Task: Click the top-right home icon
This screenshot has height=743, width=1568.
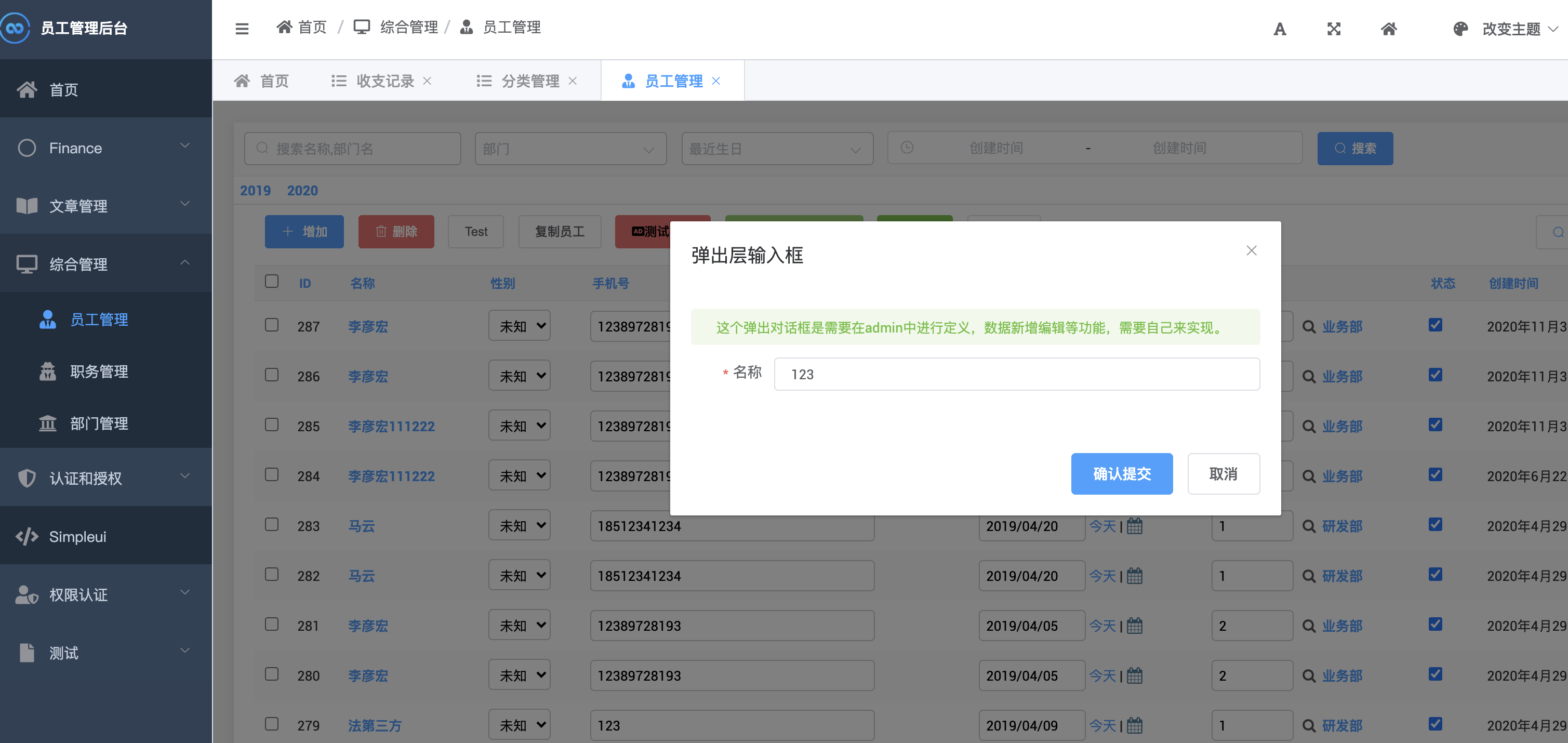Action: 1388,29
